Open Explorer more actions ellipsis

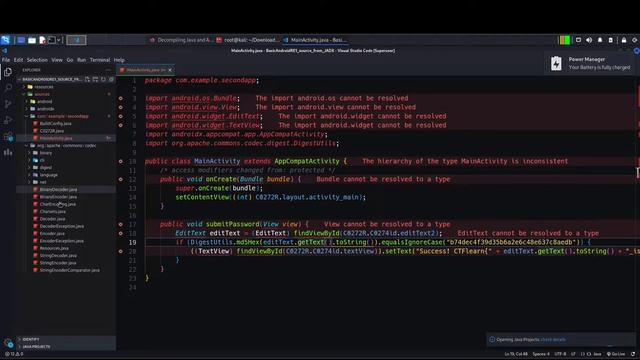[x=109, y=70]
